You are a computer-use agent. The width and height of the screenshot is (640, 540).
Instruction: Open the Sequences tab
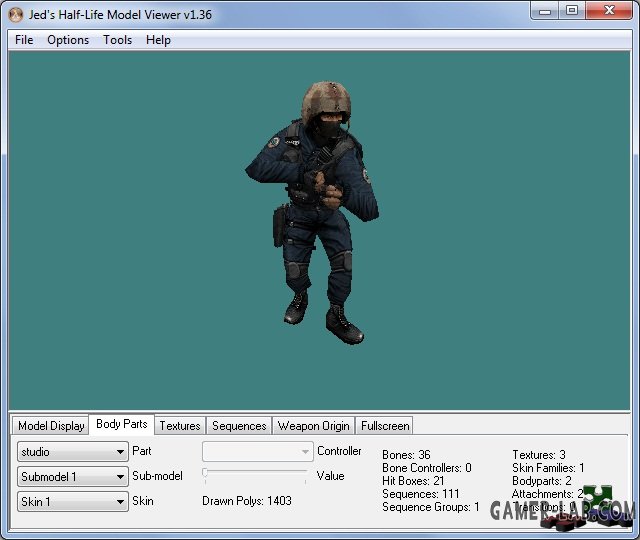point(239,426)
